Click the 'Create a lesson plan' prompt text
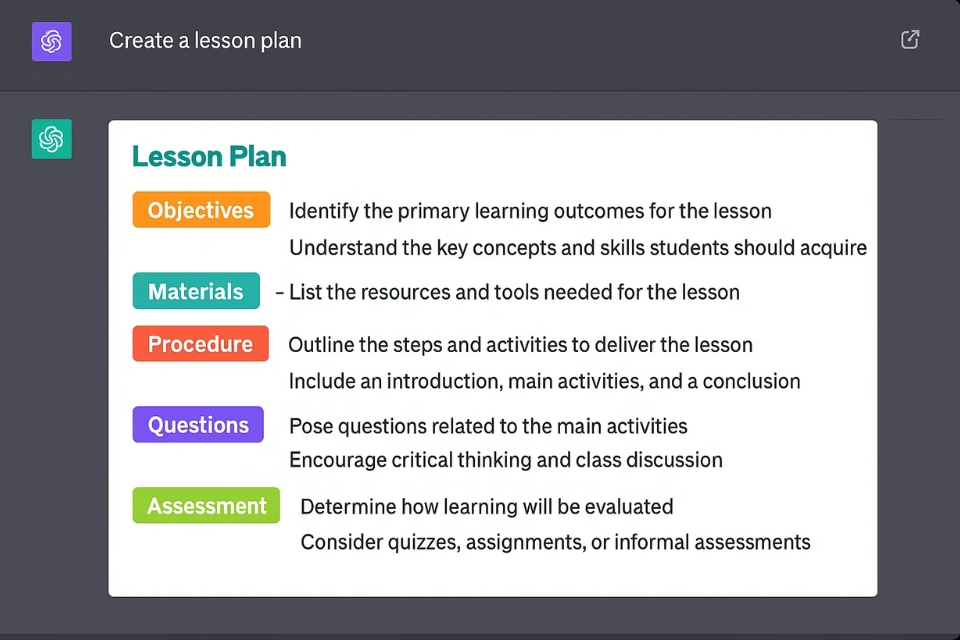 click(x=205, y=40)
